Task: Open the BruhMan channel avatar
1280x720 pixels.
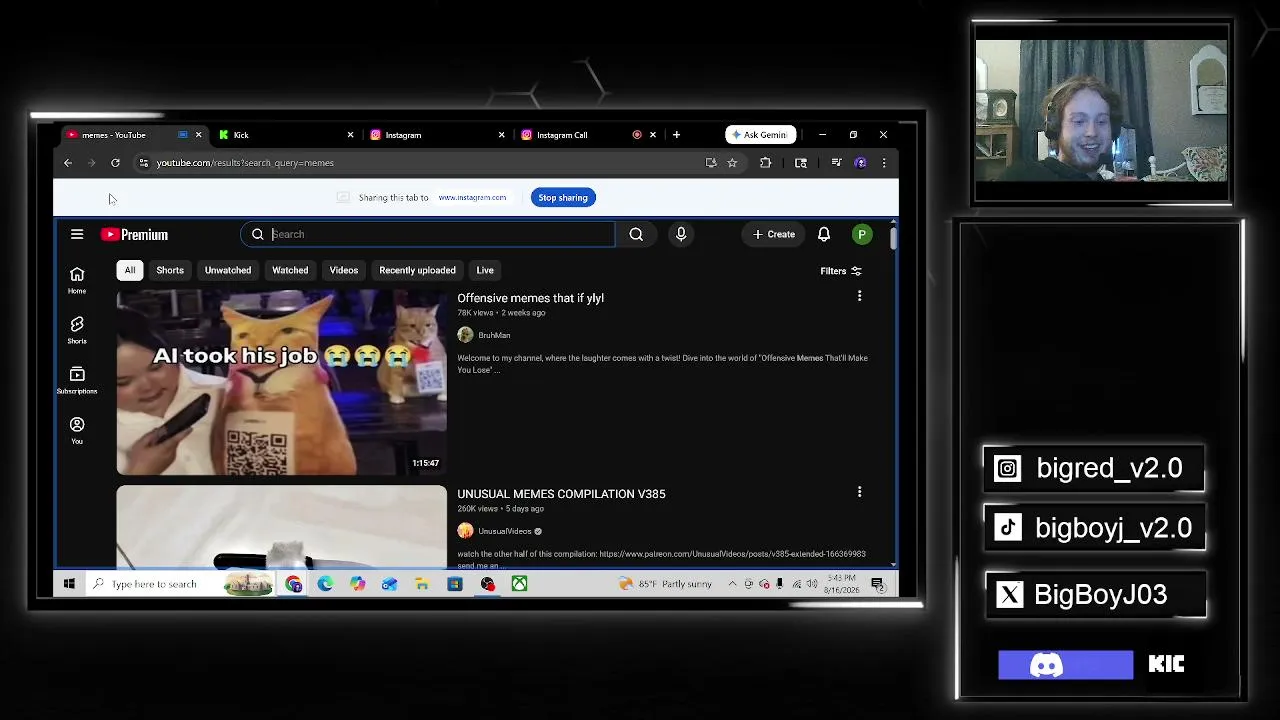Action: click(465, 335)
